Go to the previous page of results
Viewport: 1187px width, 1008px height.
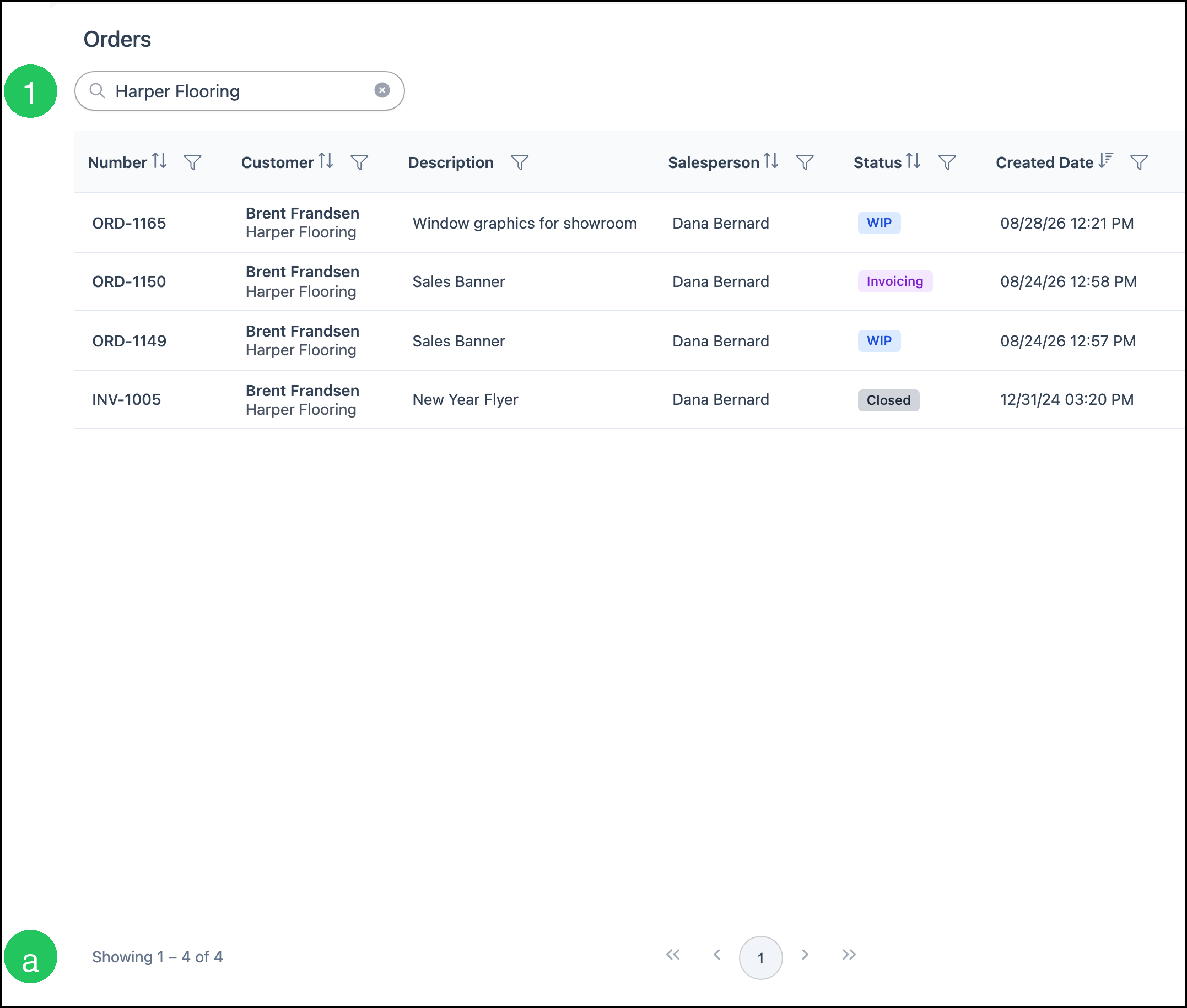pyautogui.click(x=716, y=955)
